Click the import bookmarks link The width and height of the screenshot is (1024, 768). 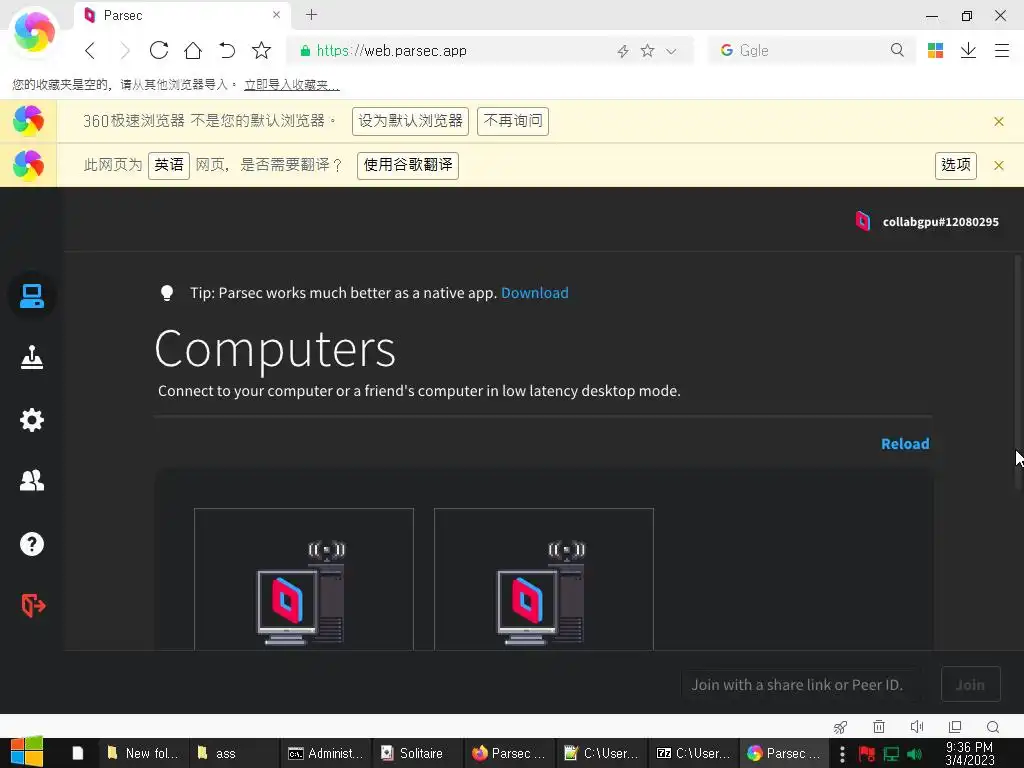291,85
